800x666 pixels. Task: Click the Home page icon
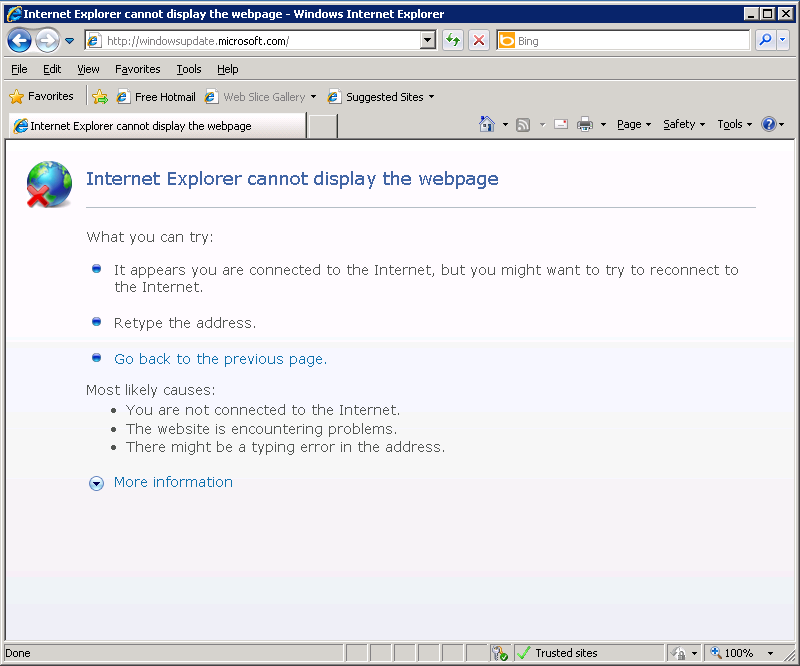pyautogui.click(x=487, y=125)
